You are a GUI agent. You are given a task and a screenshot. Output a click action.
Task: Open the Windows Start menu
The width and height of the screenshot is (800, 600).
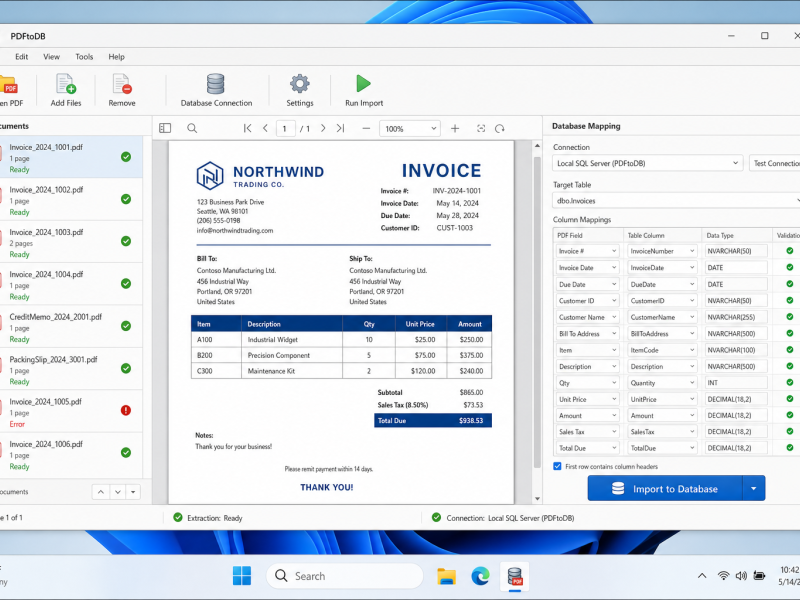click(242, 576)
